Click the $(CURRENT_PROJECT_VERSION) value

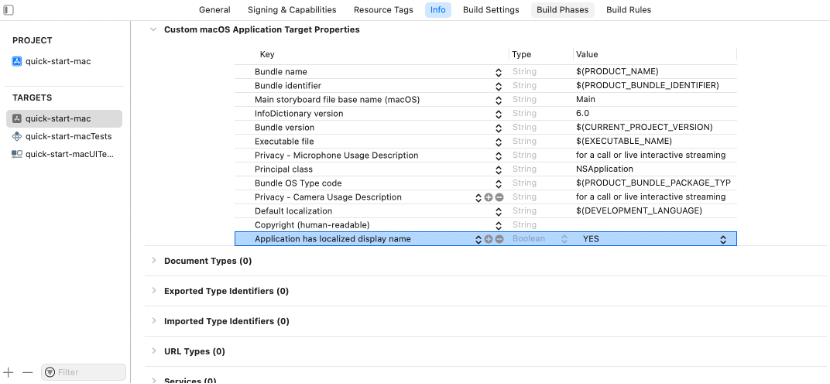click(644, 127)
